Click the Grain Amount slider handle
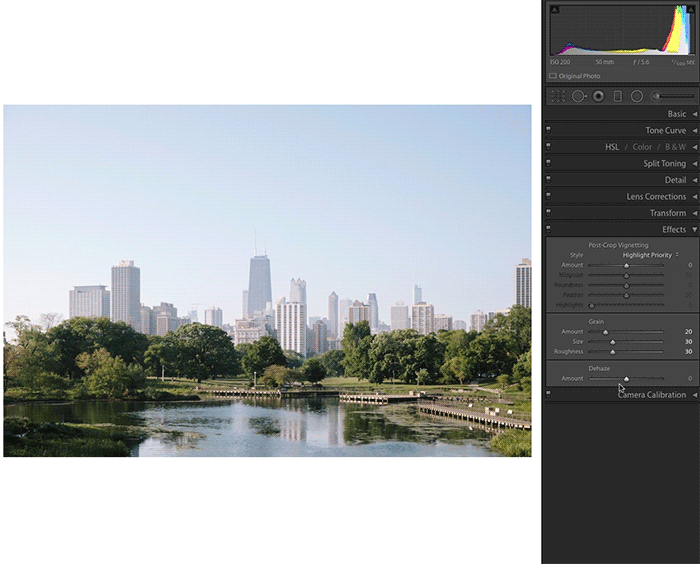The width and height of the screenshot is (700, 564). click(x=606, y=332)
